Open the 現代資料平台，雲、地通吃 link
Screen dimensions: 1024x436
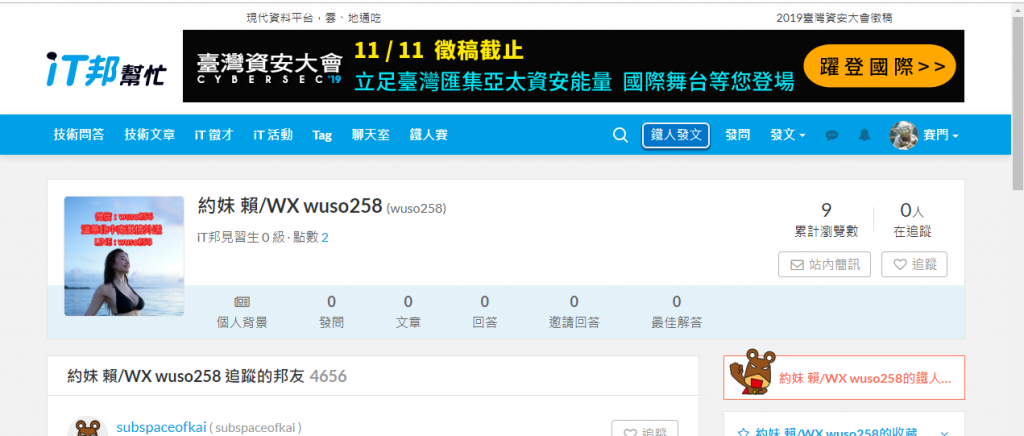tap(313, 18)
